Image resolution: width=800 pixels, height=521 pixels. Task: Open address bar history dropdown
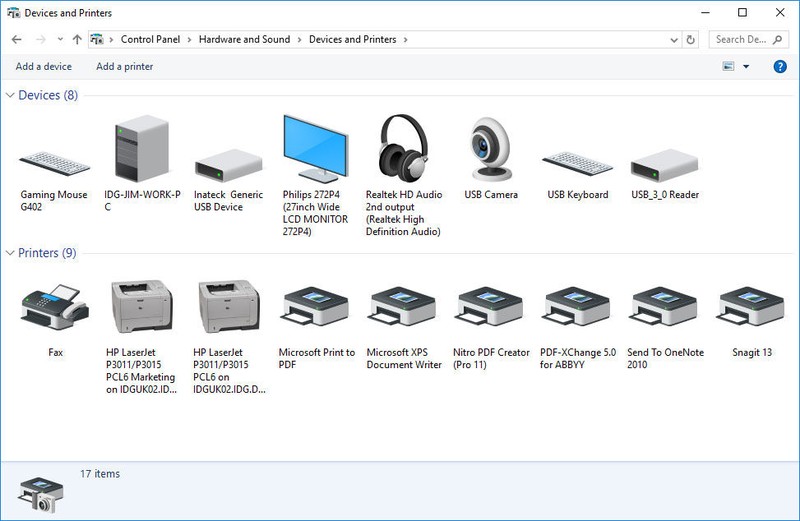click(675, 40)
